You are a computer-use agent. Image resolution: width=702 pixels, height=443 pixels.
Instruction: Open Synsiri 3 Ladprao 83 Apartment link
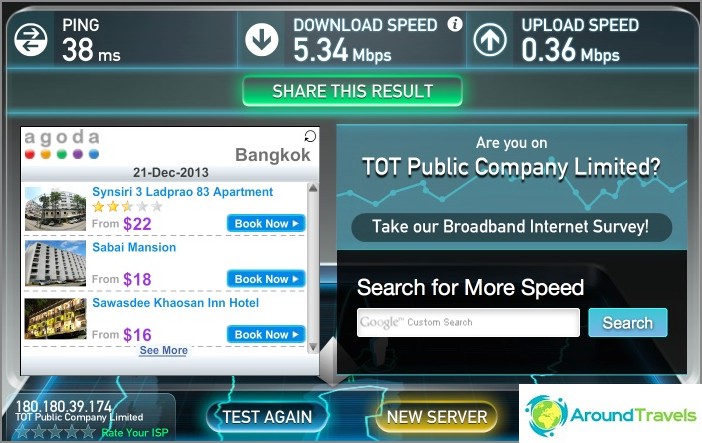pos(182,192)
